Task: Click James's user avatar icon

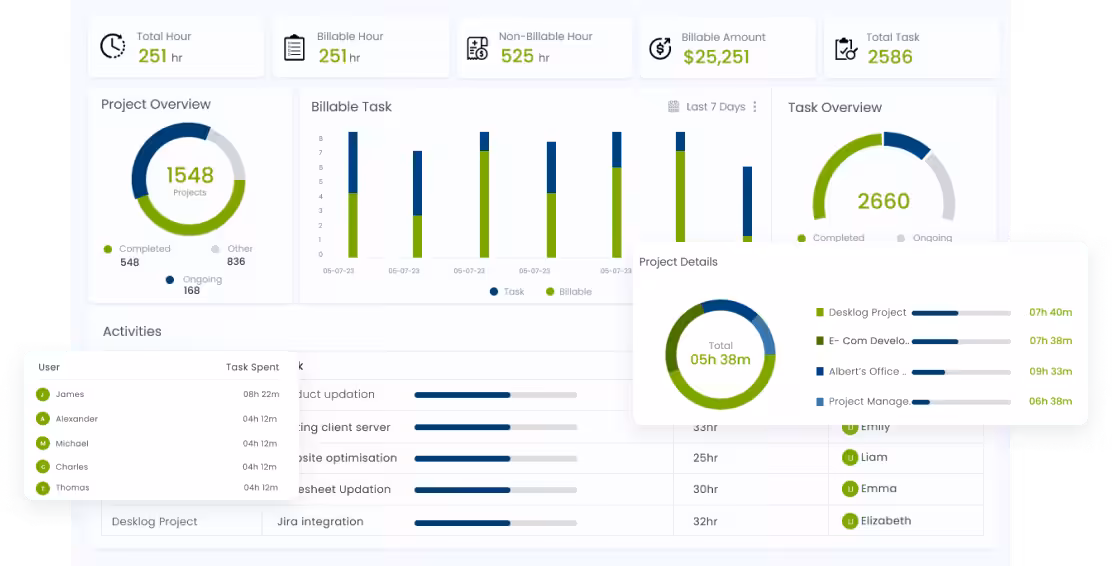Action: (x=42, y=394)
